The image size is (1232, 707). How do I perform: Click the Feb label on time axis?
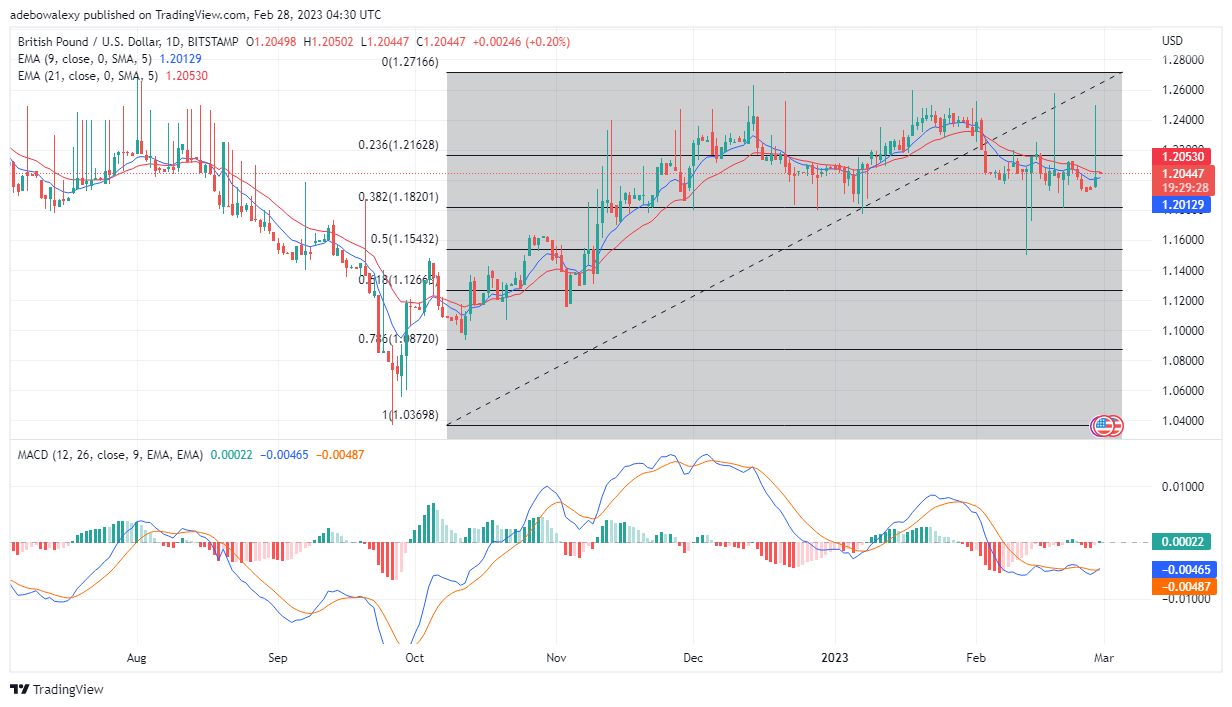pos(976,658)
